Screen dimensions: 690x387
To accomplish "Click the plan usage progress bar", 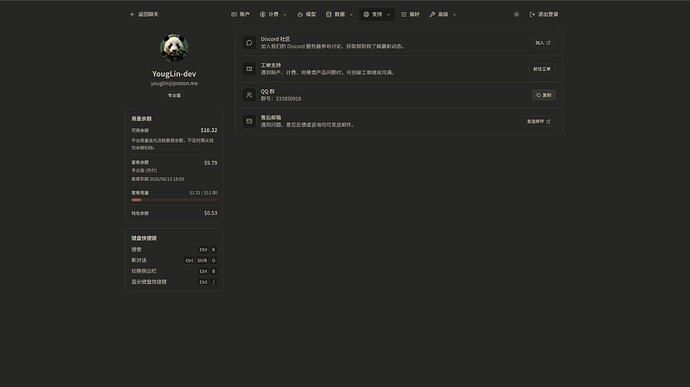I will coord(174,200).
